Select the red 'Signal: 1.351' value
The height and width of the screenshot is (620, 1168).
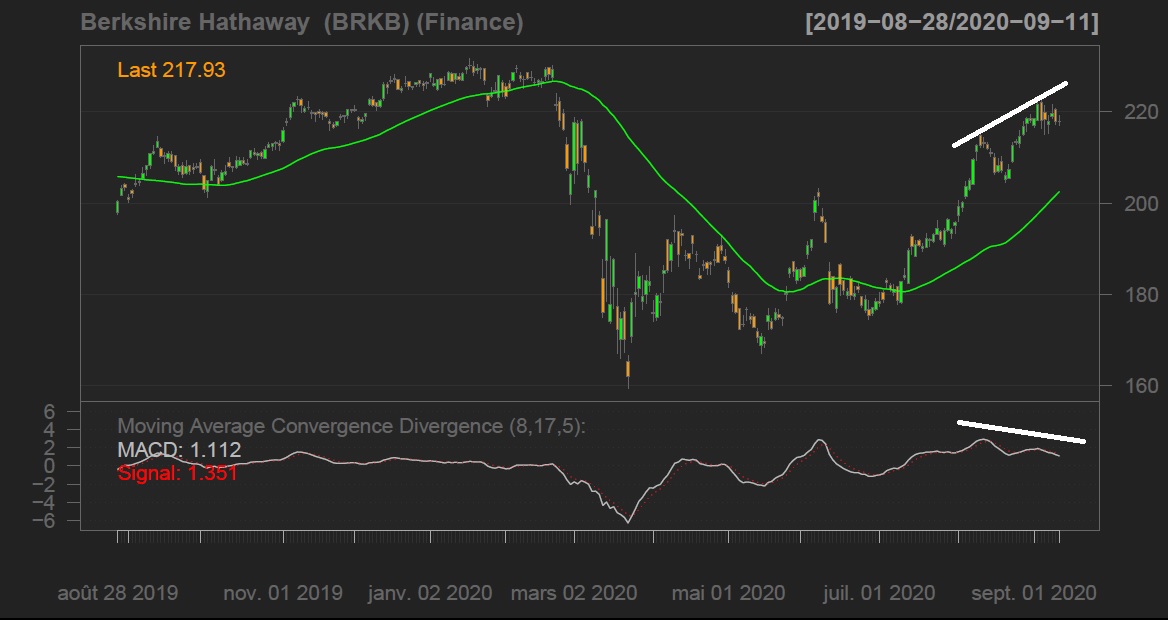[177, 473]
